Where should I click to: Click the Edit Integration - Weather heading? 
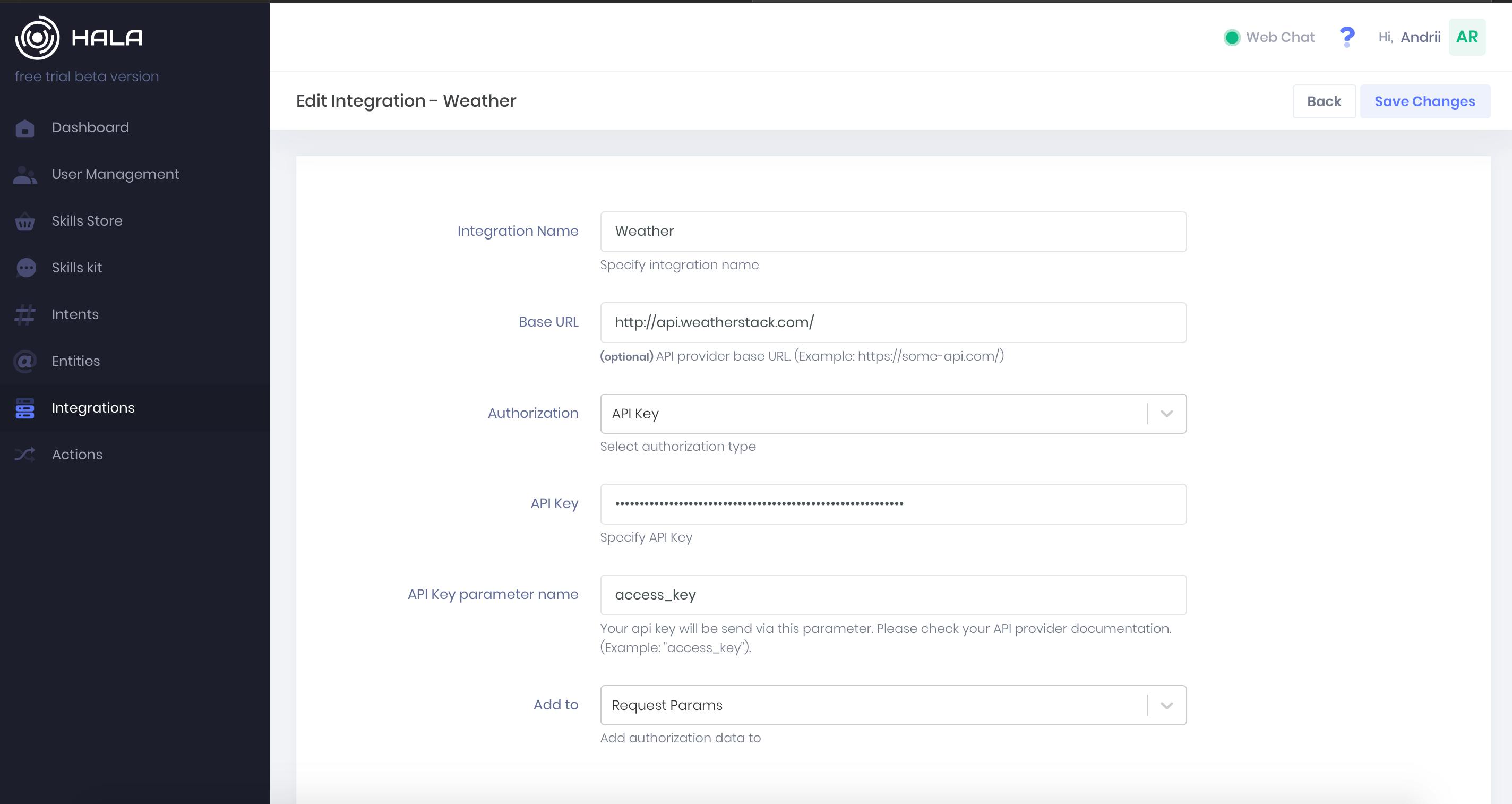[x=406, y=101]
